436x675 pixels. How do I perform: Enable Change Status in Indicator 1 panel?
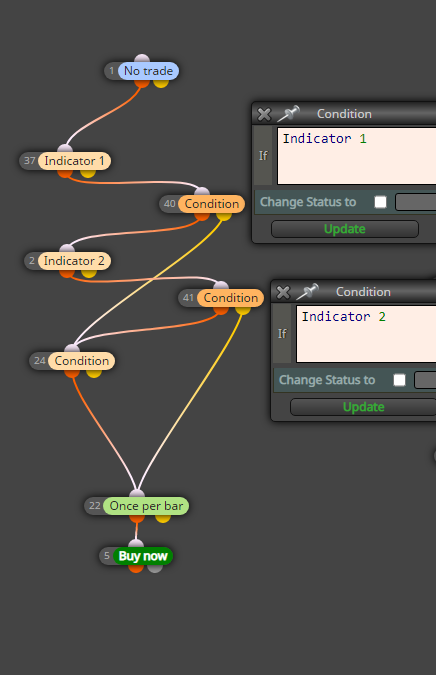380,202
